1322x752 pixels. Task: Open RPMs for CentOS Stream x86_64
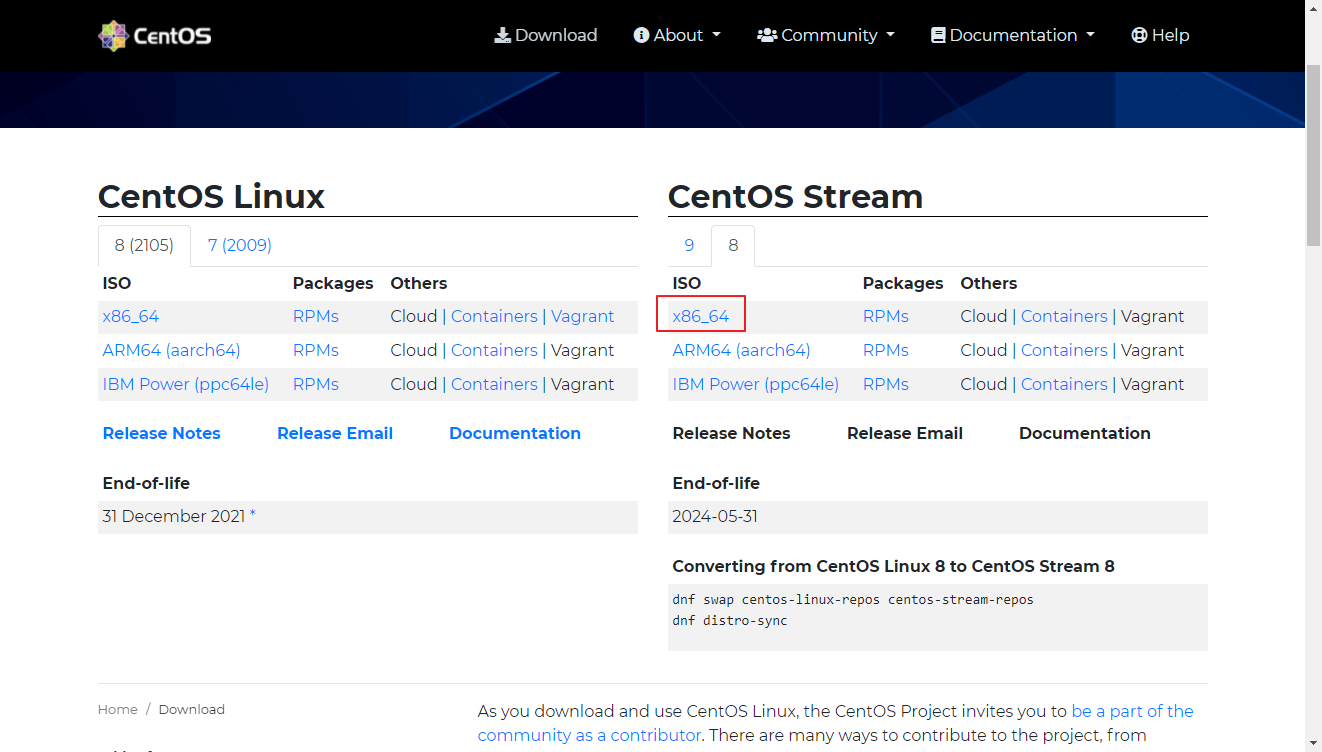pos(886,316)
